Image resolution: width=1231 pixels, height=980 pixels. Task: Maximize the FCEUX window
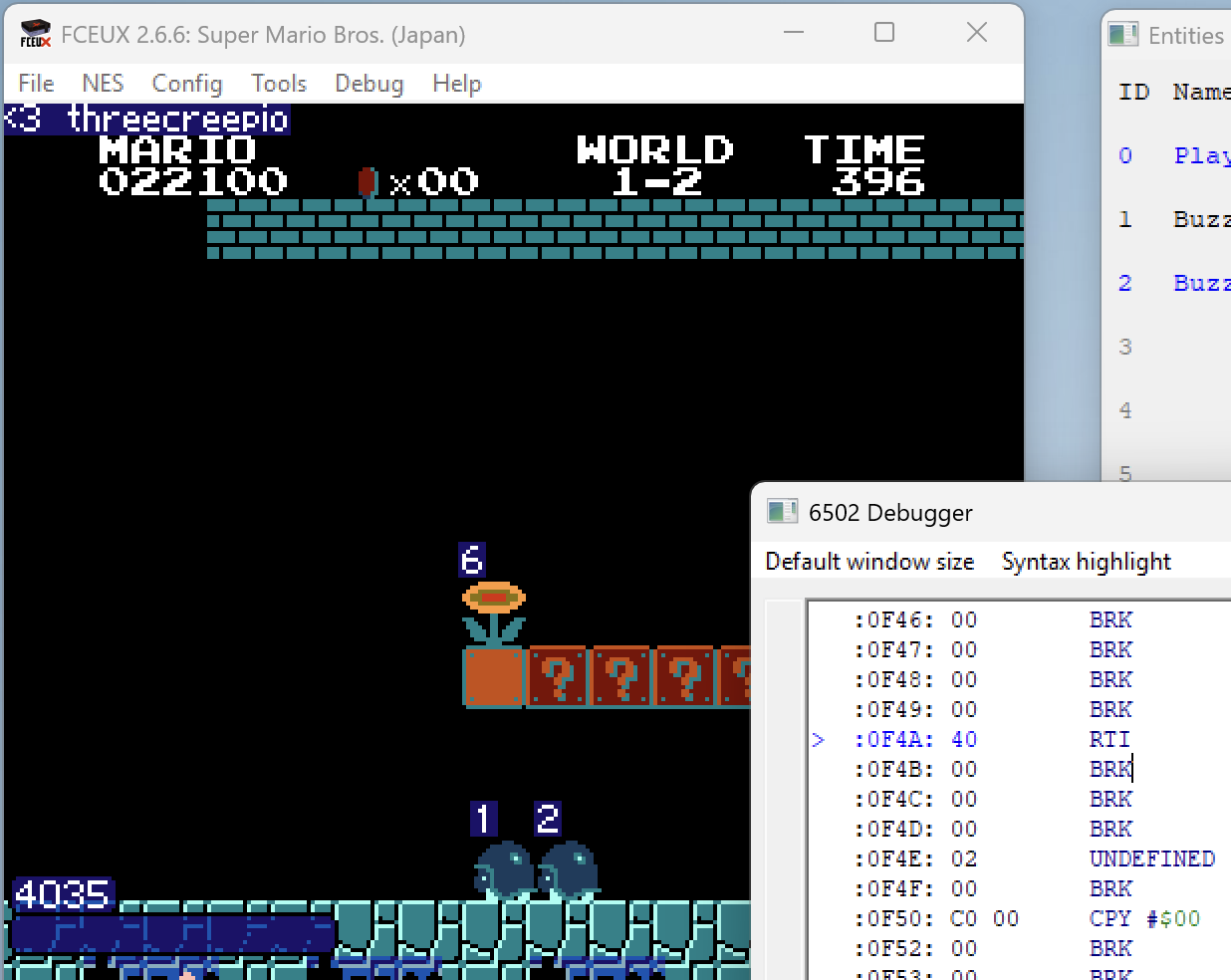(884, 33)
